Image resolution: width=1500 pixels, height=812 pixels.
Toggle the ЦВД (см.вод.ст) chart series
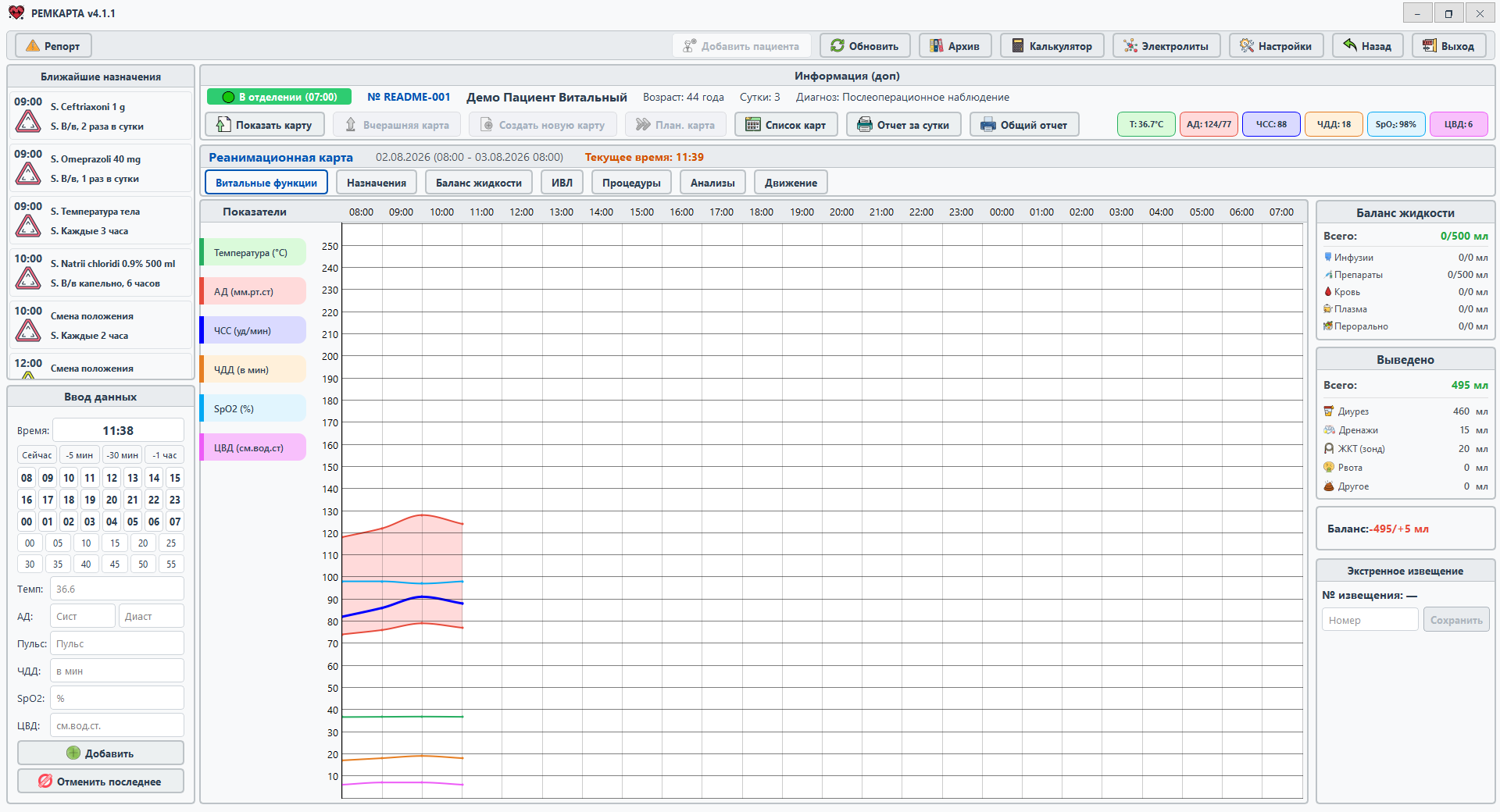[x=253, y=447]
